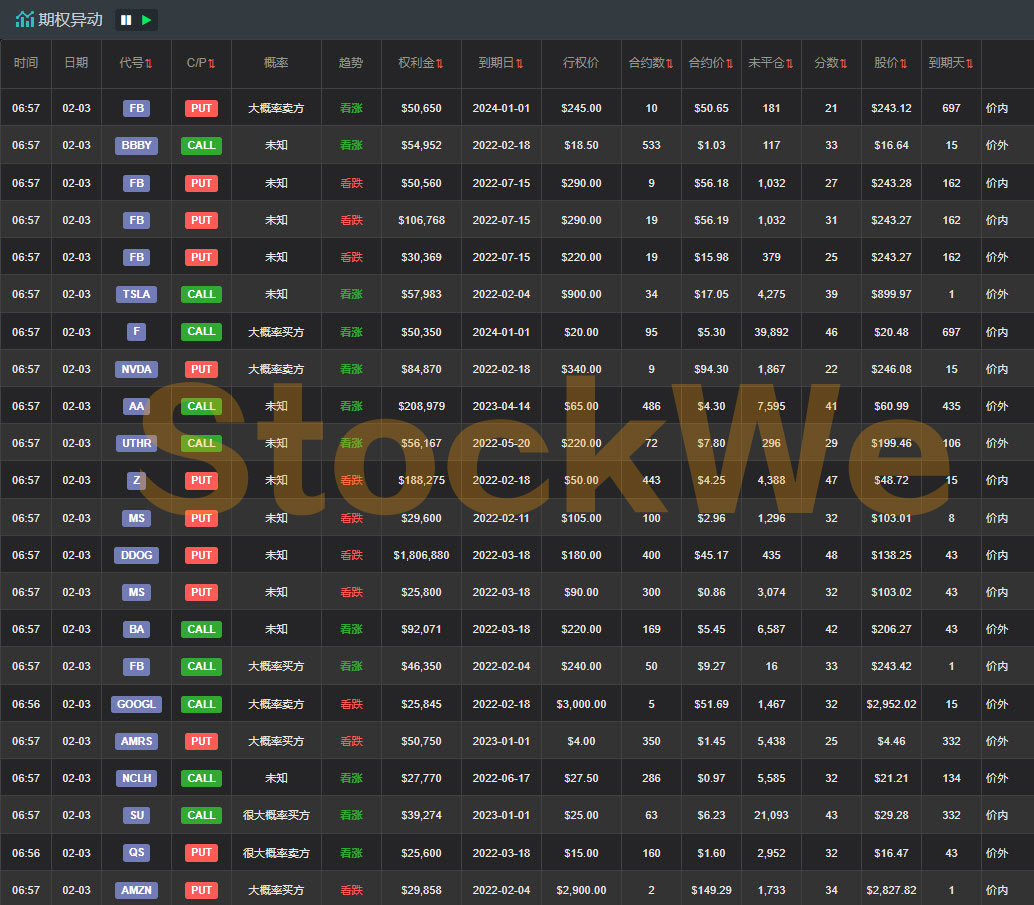The height and width of the screenshot is (905, 1034).
Task: Click the CALL badge in TSLA row
Action: (x=201, y=294)
